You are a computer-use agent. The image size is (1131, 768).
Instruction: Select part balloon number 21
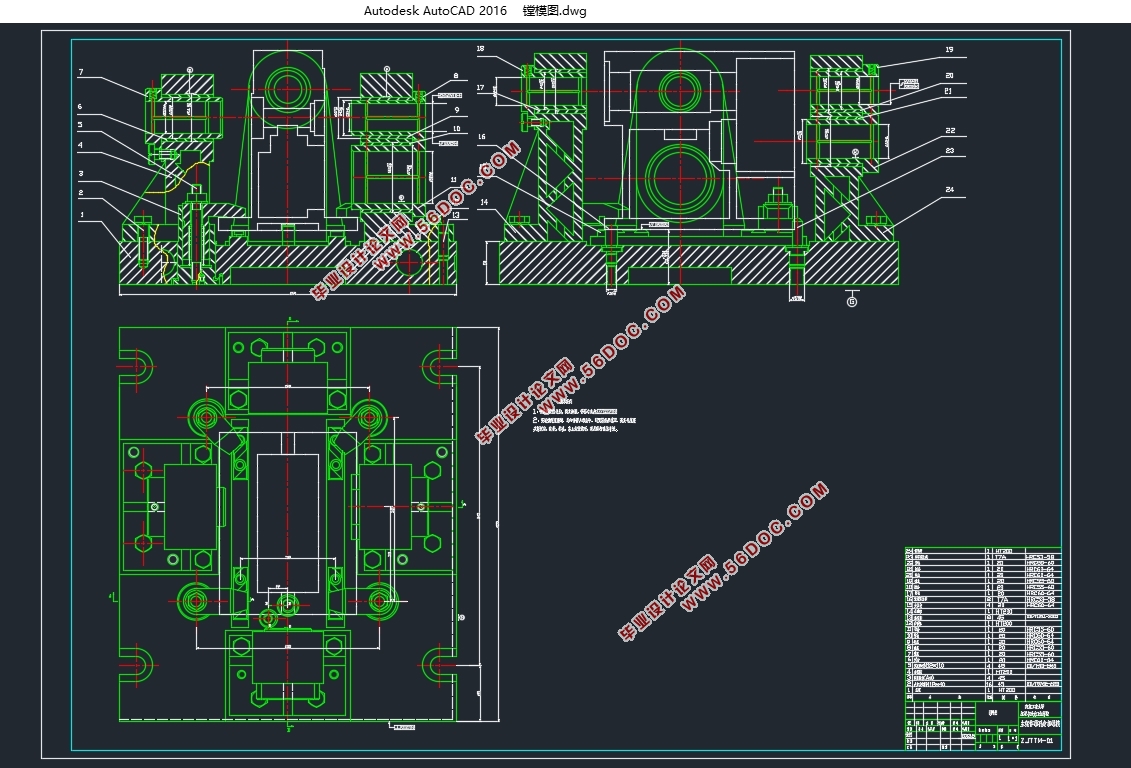[x=949, y=92]
